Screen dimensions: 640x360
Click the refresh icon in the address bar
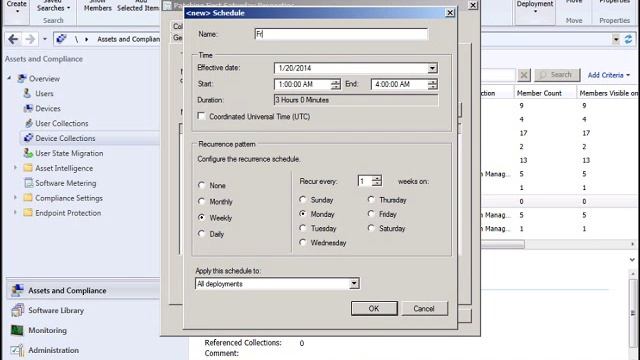click(628, 39)
